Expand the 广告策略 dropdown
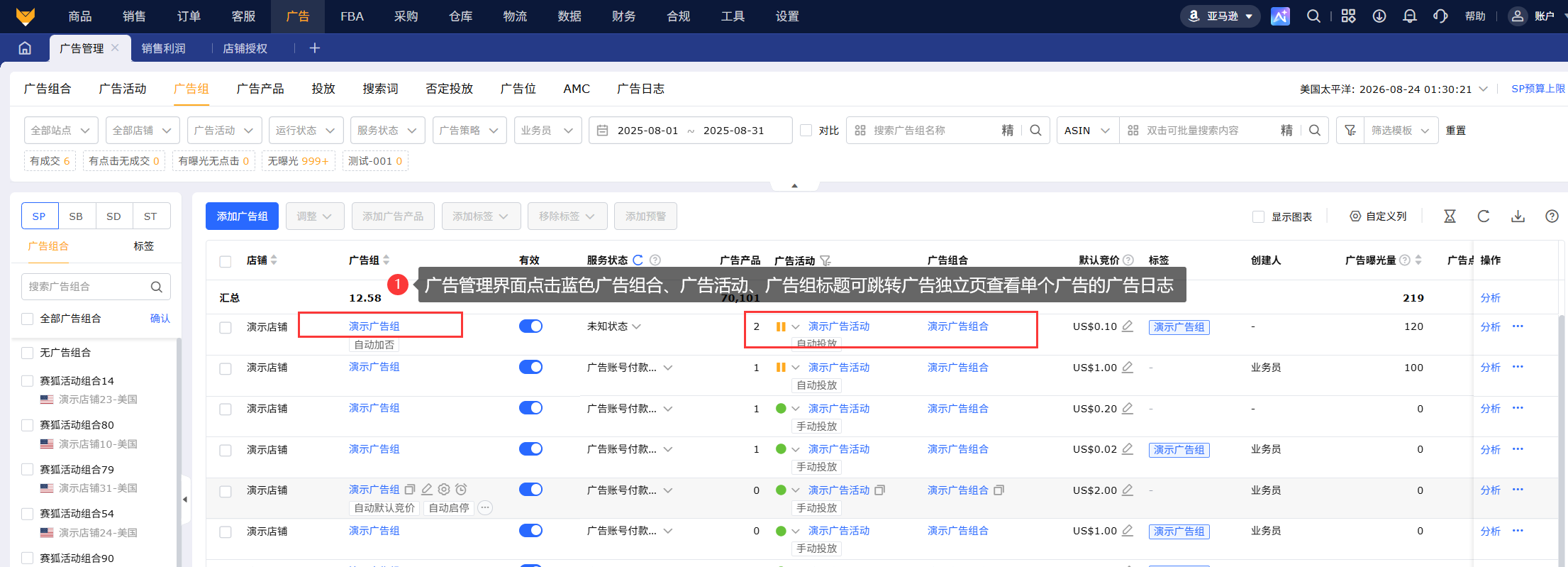The height and width of the screenshot is (567, 1568). pyautogui.click(x=469, y=131)
